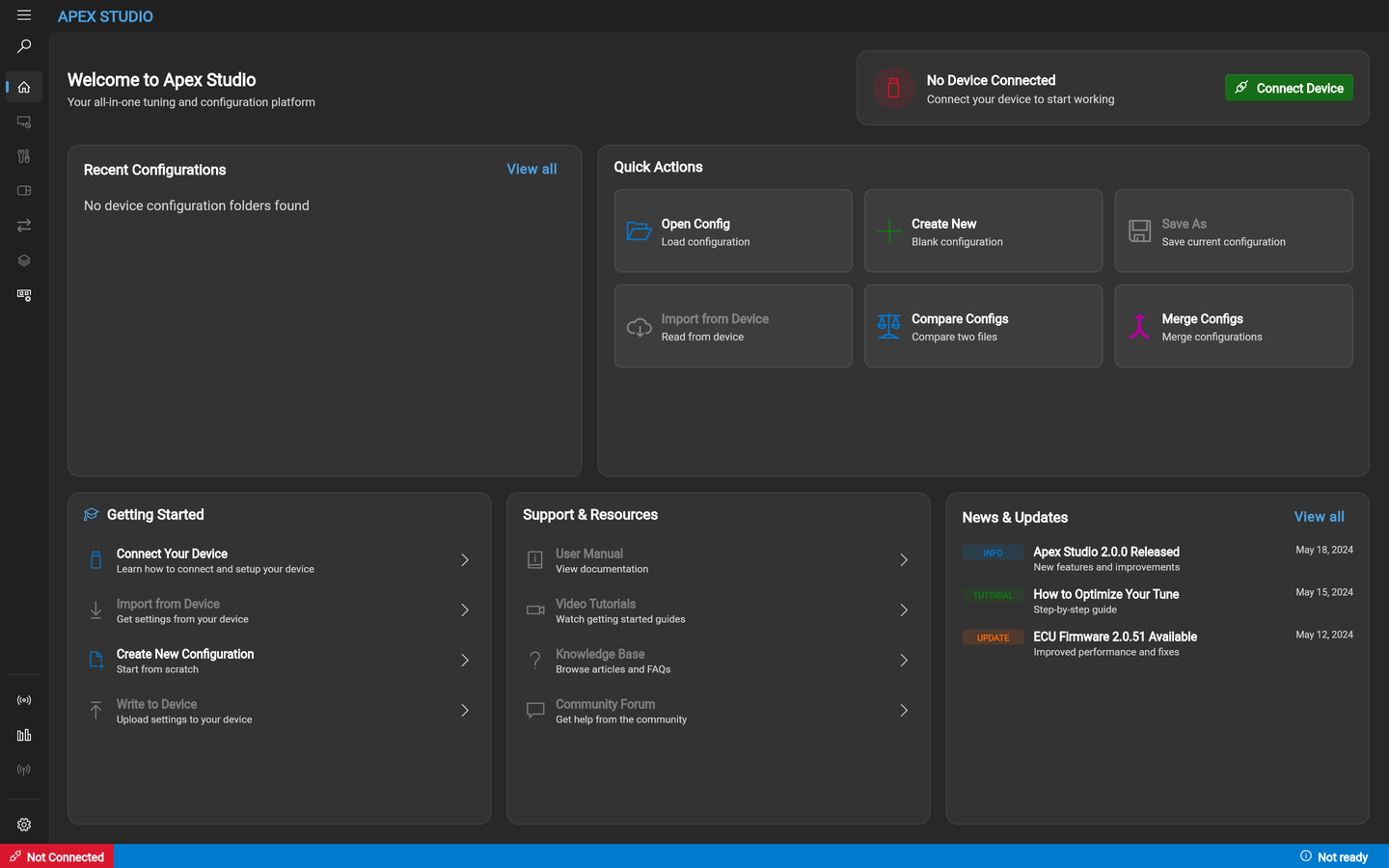Click the search magnifier icon in the sidebar
This screenshot has width=1389, height=868.
[x=24, y=46]
